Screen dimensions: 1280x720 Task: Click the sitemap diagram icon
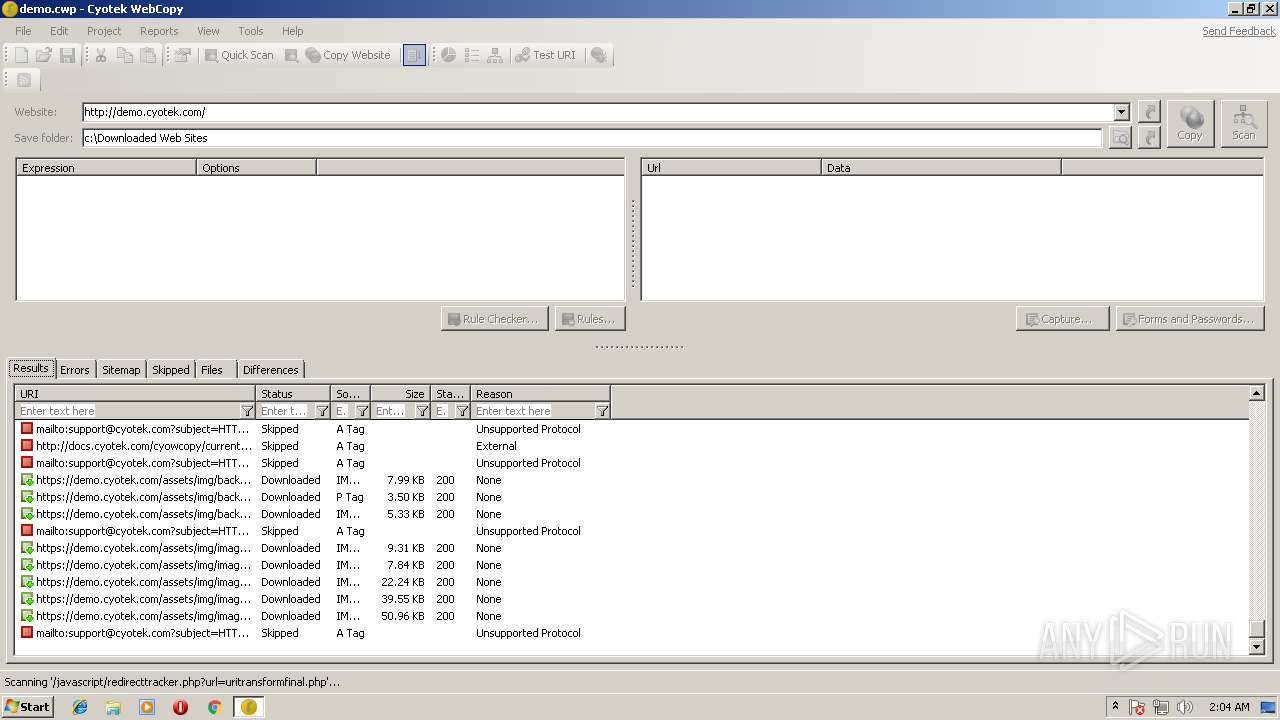(x=495, y=55)
